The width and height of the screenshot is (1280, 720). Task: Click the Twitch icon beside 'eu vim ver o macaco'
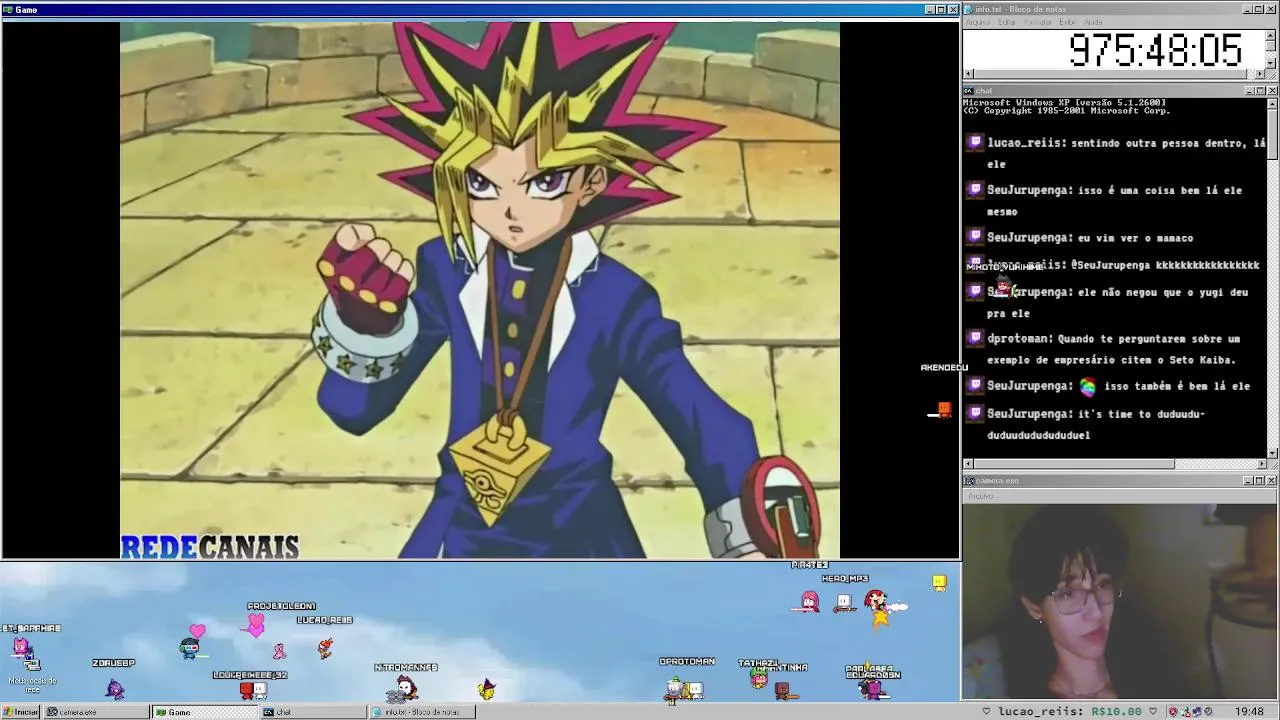975,237
